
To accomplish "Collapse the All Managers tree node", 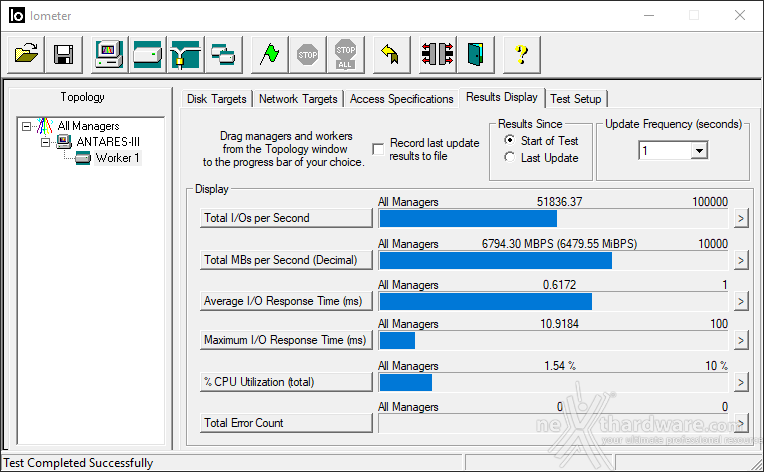I will (26, 126).
